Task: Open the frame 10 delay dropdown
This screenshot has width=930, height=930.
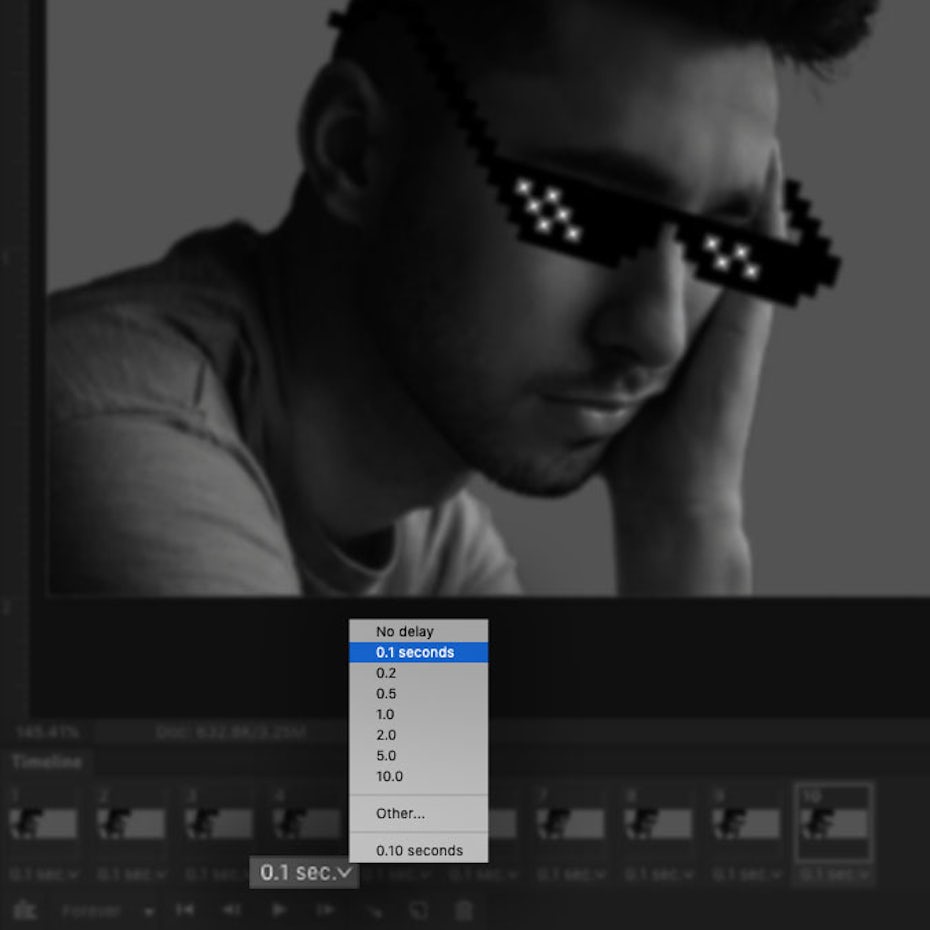Action: click(x=832, y=874)
